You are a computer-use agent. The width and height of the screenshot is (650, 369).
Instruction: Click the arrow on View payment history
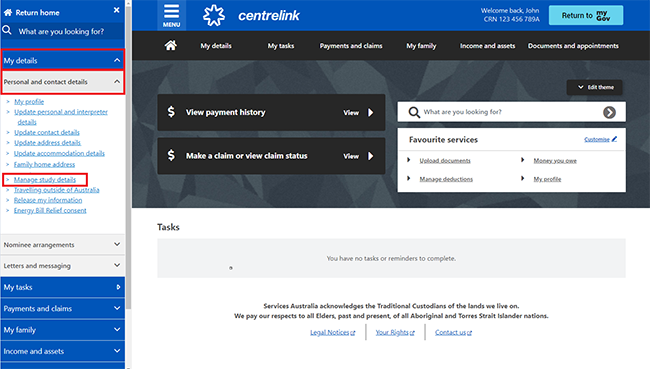point(371,112)
